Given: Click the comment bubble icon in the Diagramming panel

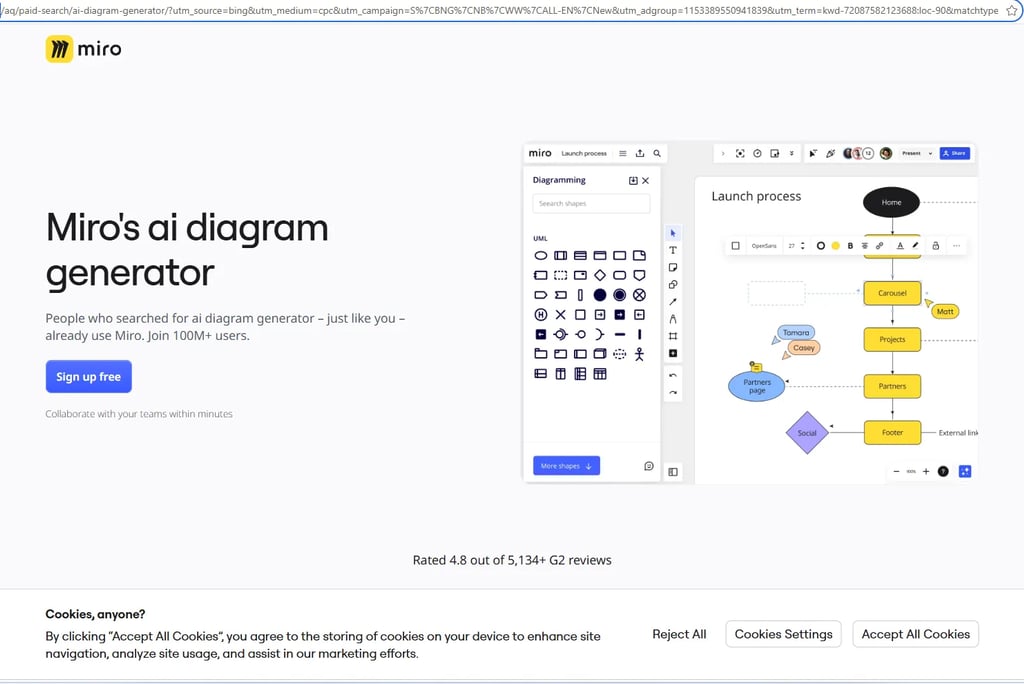Looking at the screenshot, I should (x=648, y=466).
